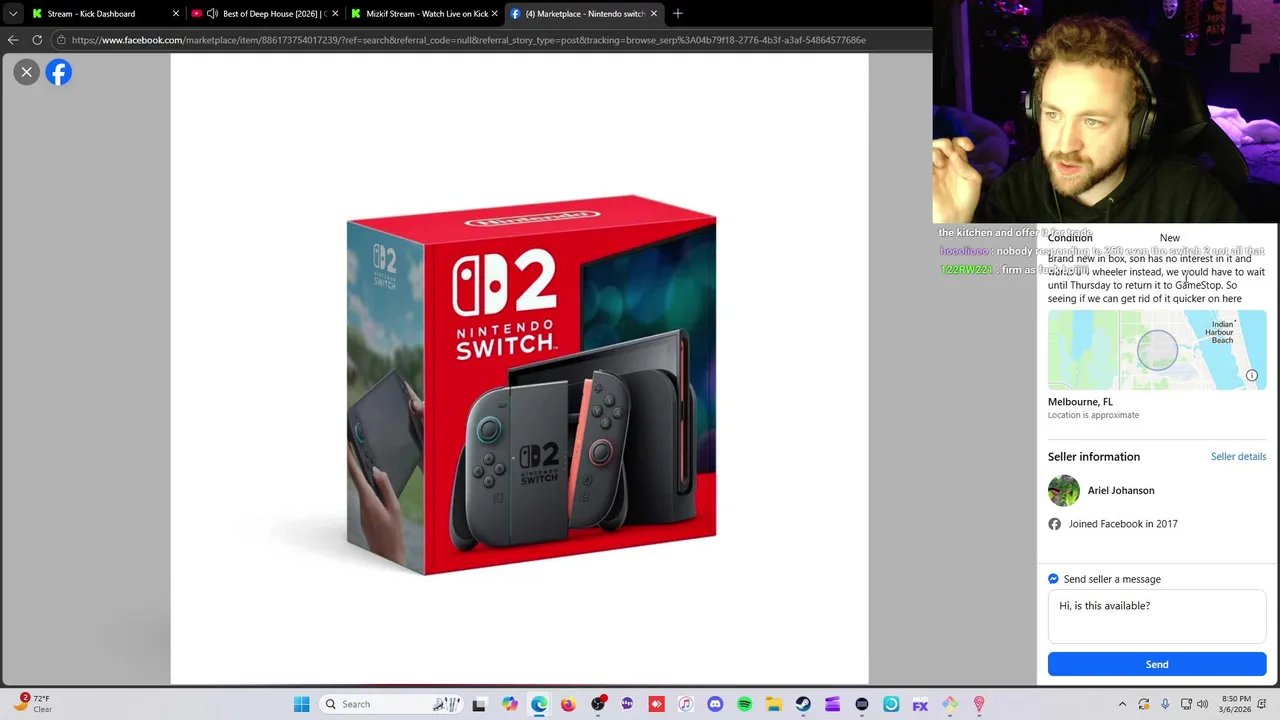
Task: Reload the current page
Action: 37,40
